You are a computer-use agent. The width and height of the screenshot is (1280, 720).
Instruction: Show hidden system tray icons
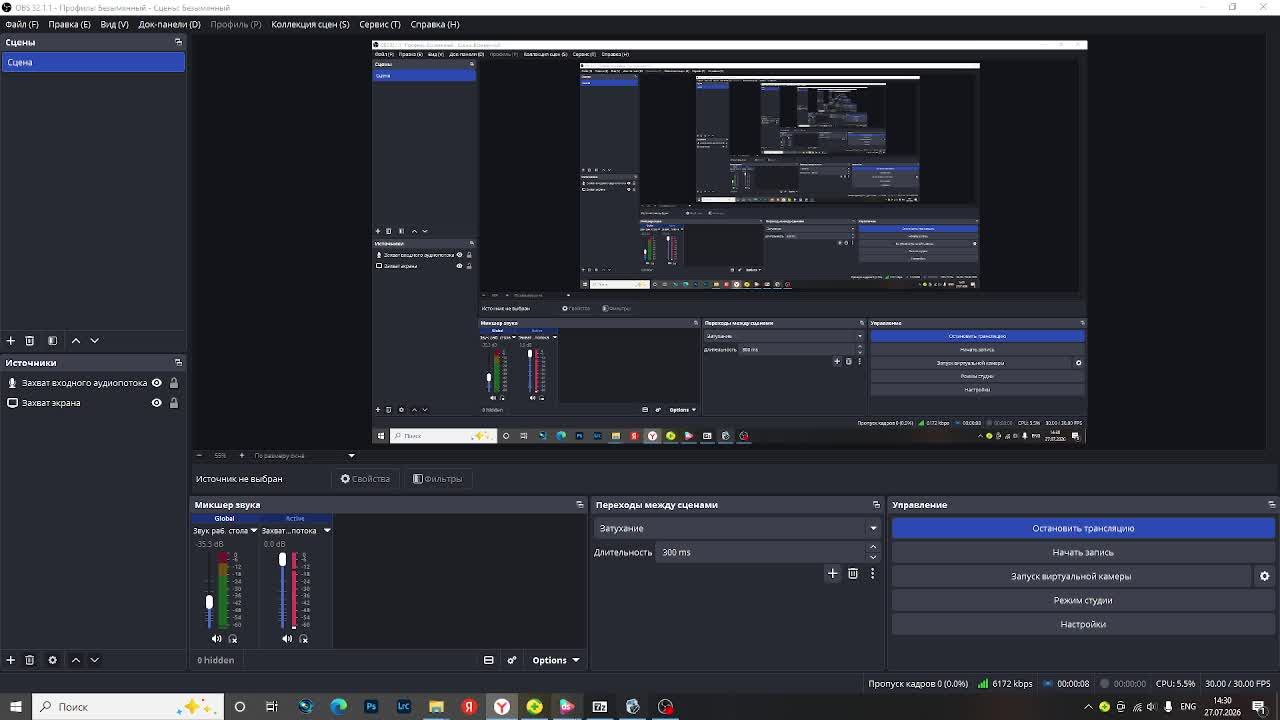[x=1088, y=707]
